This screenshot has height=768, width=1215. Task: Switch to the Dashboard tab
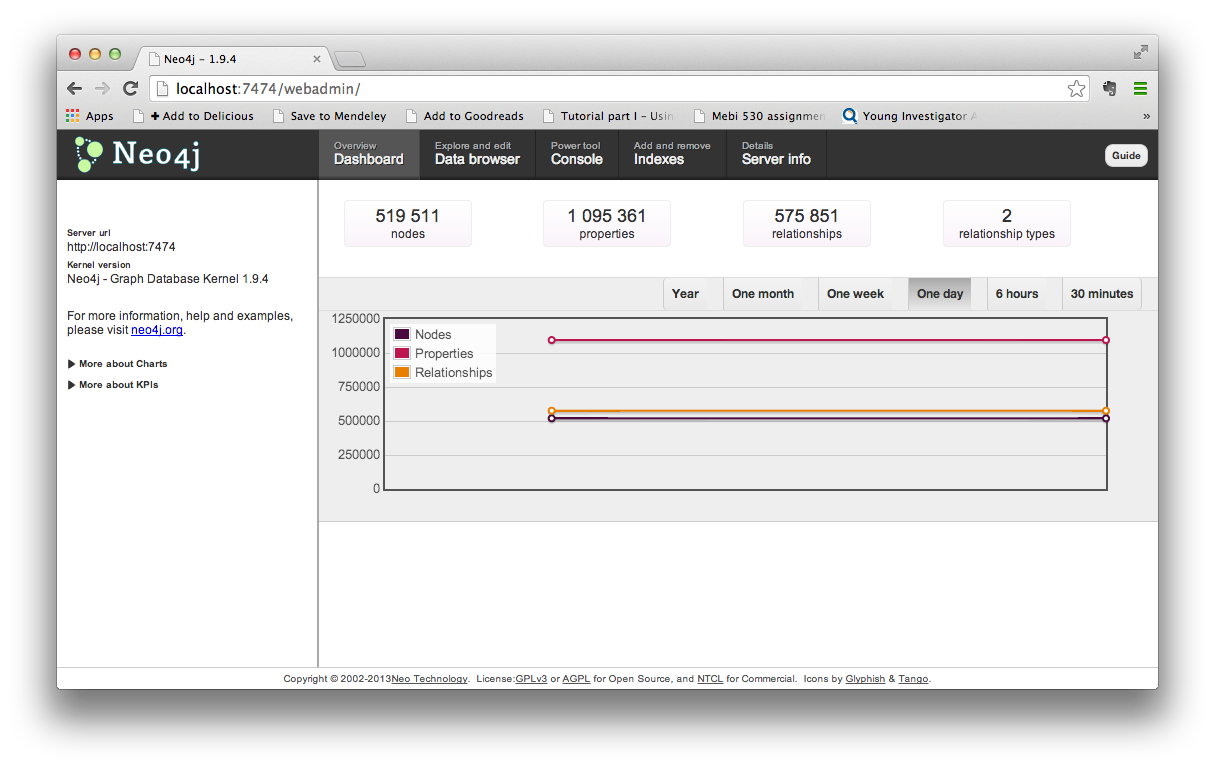tap(369, 154)
